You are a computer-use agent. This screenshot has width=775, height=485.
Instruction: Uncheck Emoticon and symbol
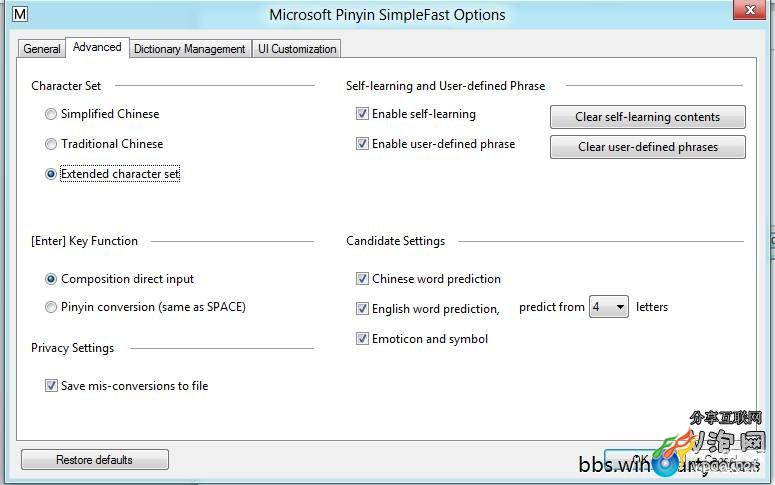tap(362, 339)
